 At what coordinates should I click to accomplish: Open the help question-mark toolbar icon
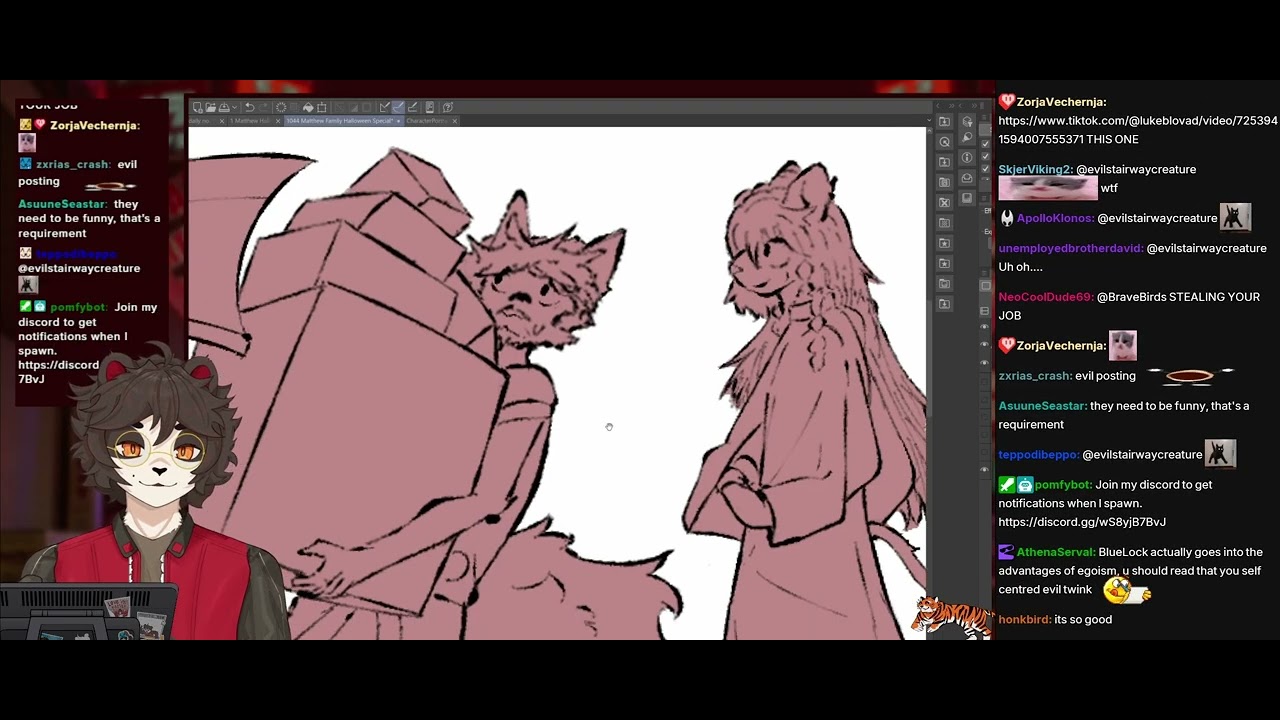coord(448,107)
